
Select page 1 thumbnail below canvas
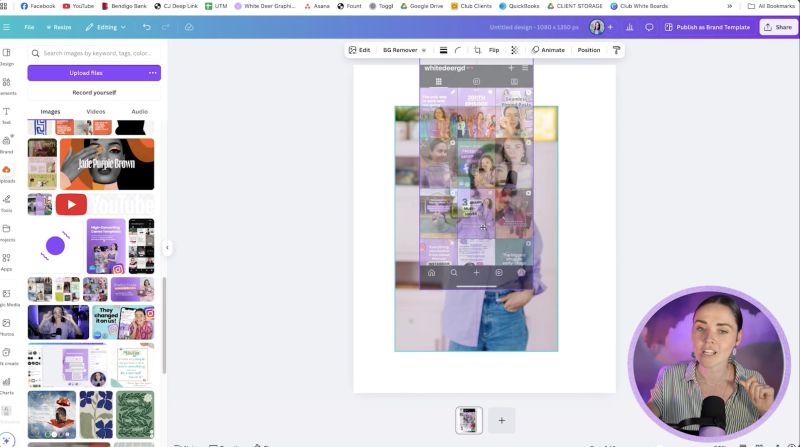point(469,420)
